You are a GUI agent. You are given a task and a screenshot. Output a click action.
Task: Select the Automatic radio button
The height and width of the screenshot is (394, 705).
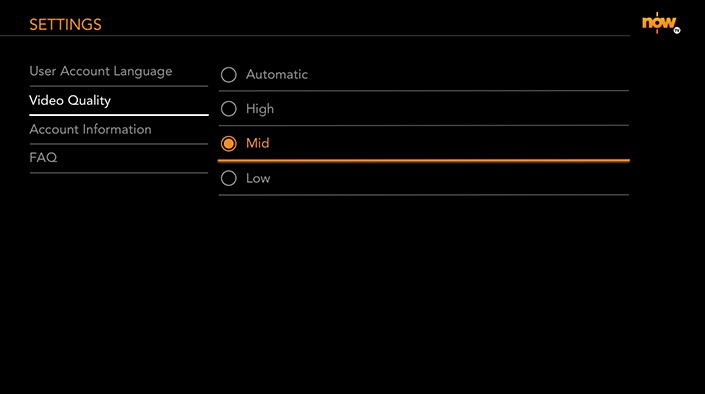click(x=228, y=75)
